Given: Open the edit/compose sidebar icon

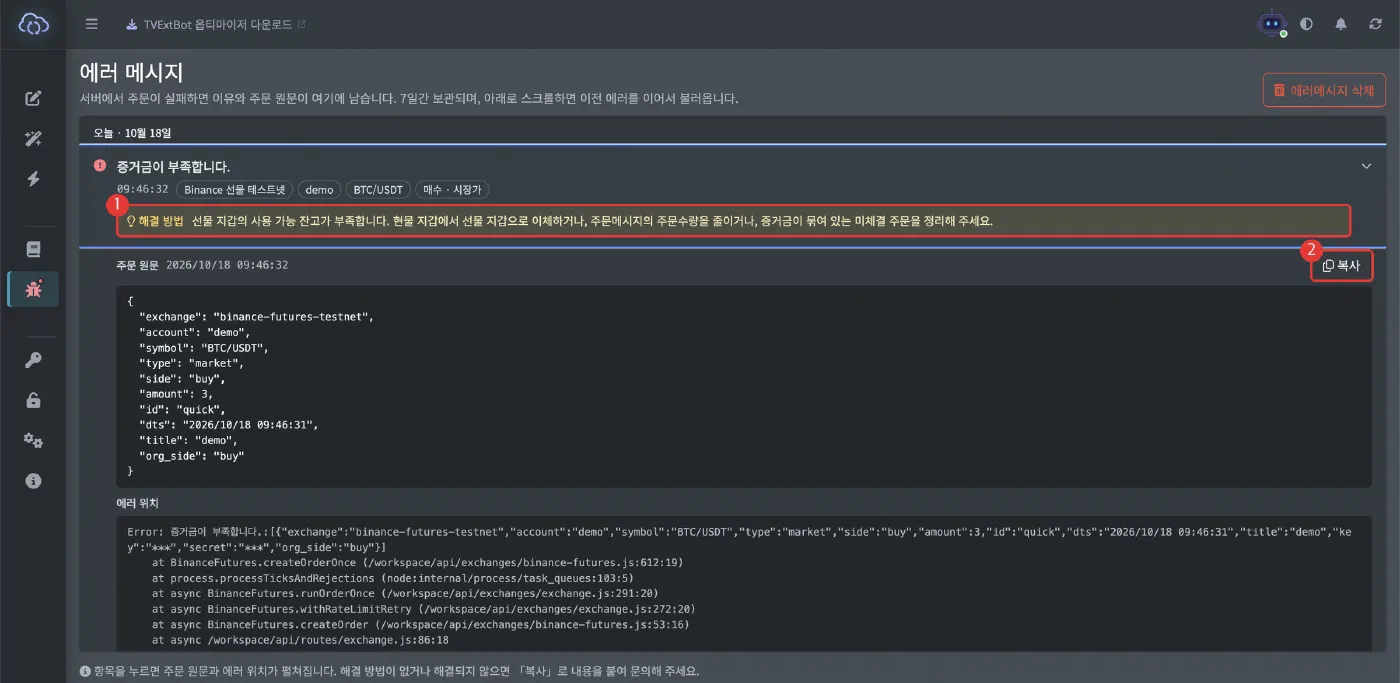Looking at the screenshot, I should [x=33, y=98].
